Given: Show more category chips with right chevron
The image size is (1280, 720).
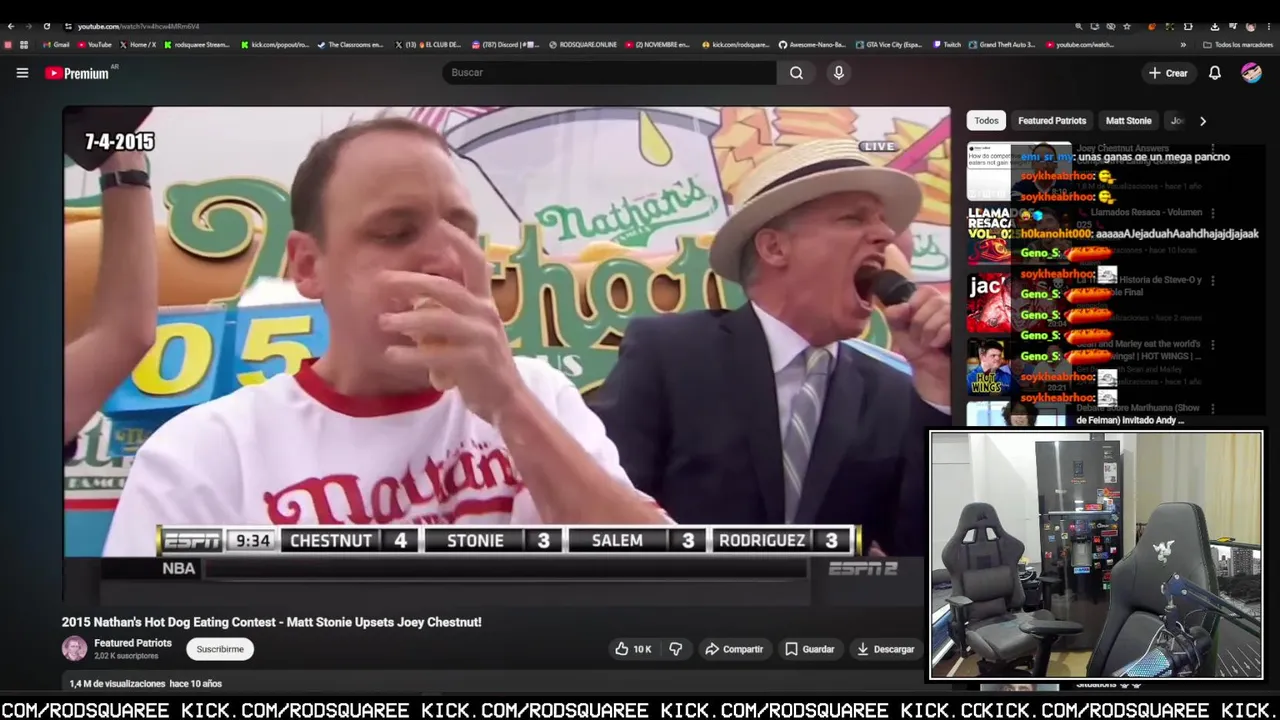Looking at the screenshot, I should (1202, 121).
